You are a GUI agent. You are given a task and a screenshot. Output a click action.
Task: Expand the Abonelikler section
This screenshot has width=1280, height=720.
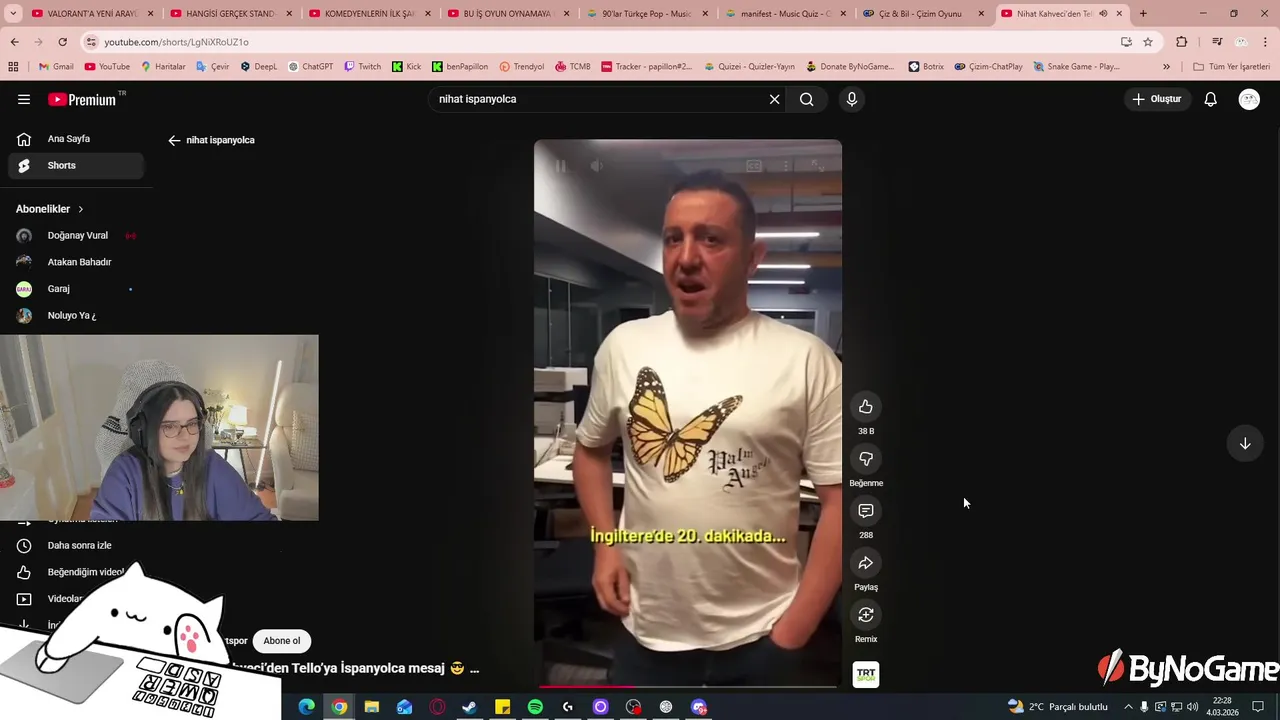[50, 209]
